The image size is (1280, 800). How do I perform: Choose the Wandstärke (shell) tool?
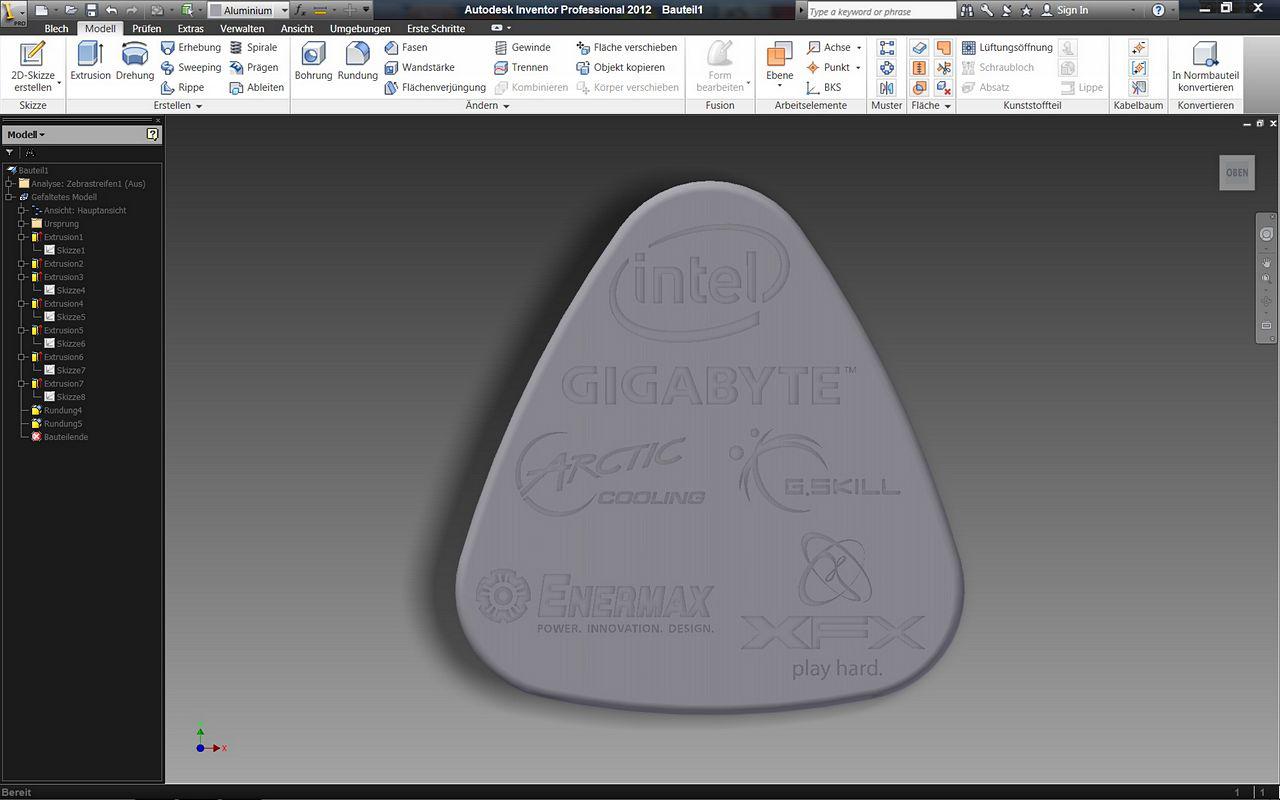pos(420,67)
